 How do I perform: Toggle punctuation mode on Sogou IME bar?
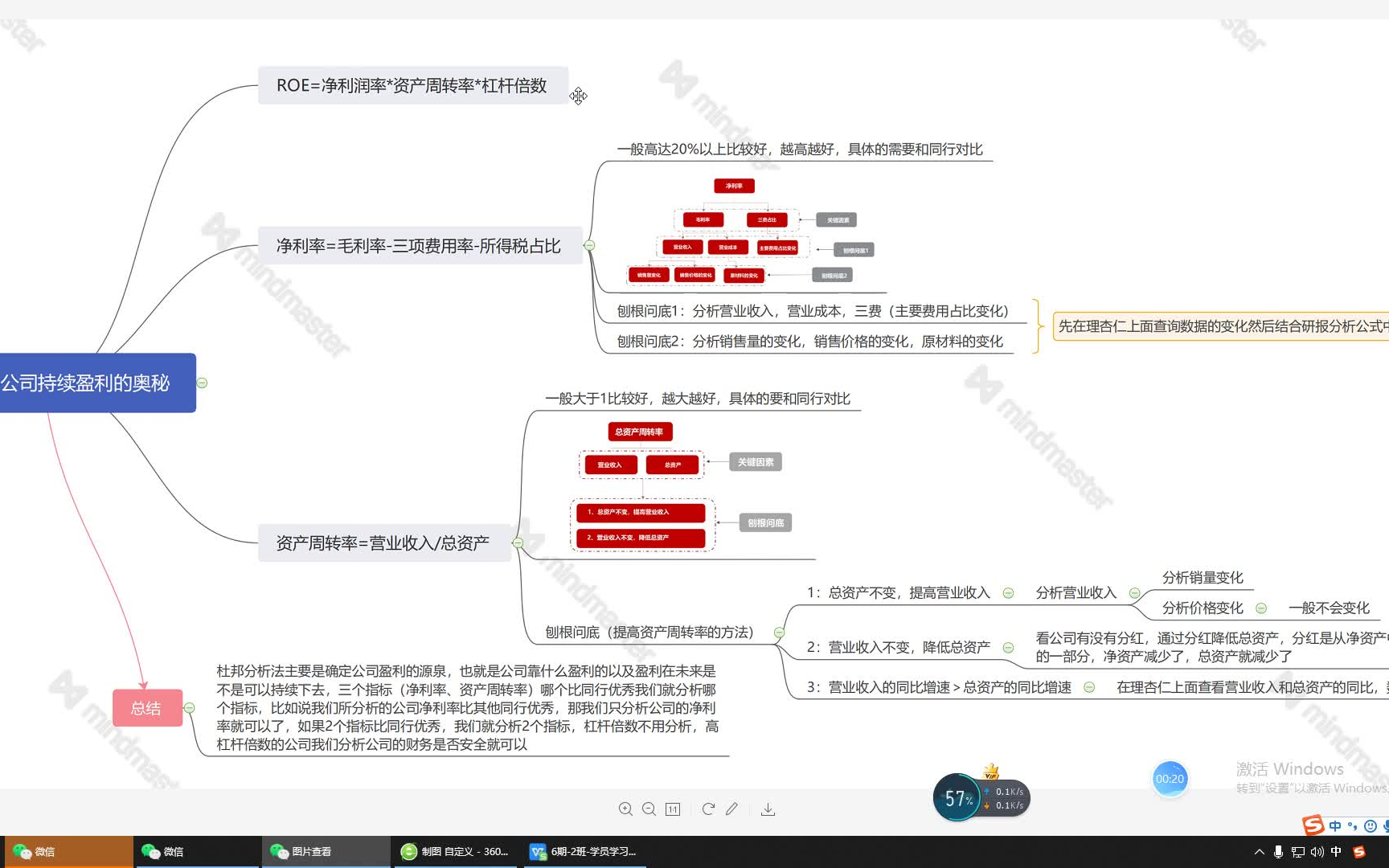1352,826
